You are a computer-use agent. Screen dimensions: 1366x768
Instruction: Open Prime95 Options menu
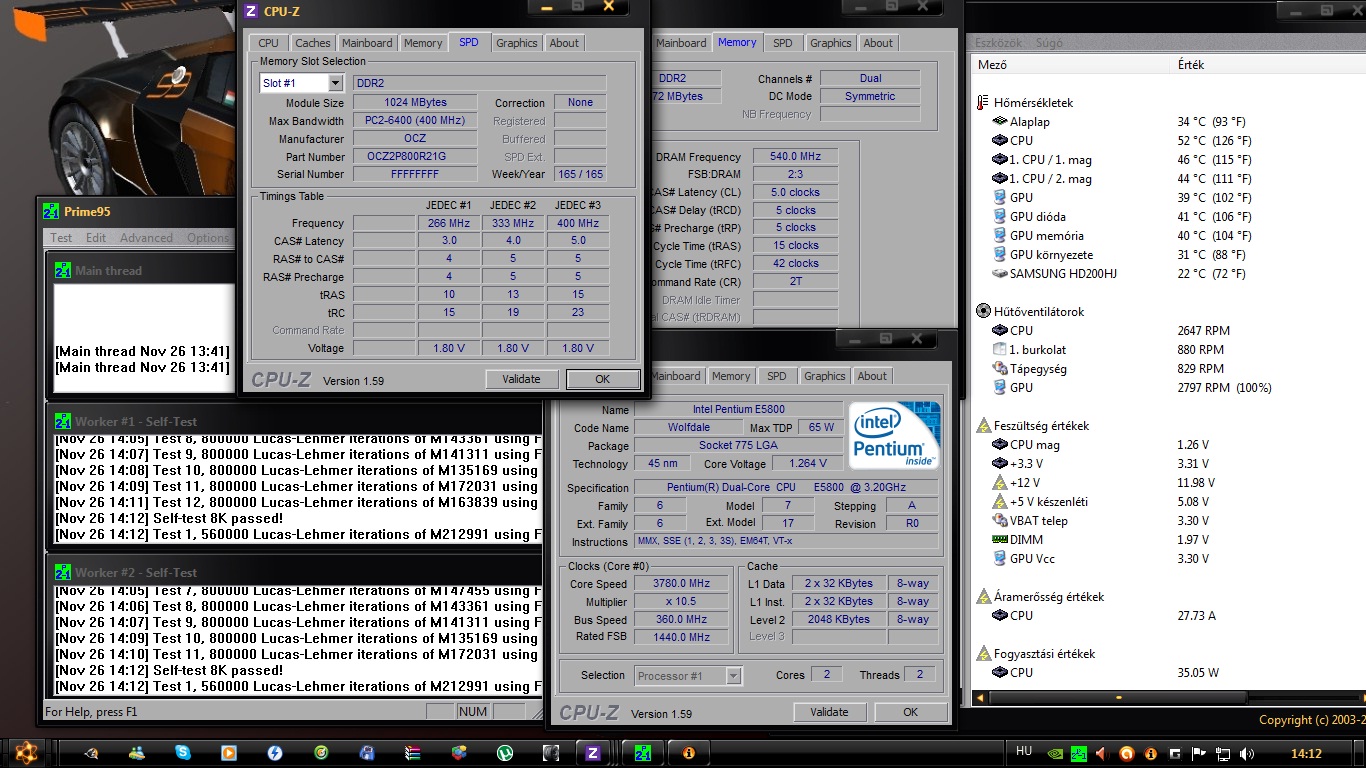click(x=207, y=238)
